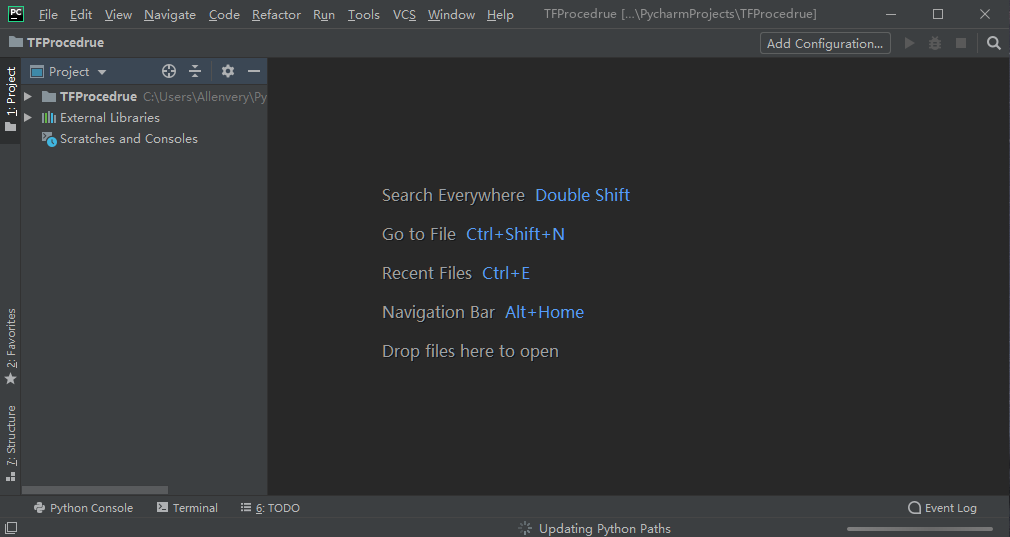Click the Scratches and Consoles icon
Image resolution: width=1010 pixels, height=537 pixels.
pyautogui.click(x=49, y=139)
